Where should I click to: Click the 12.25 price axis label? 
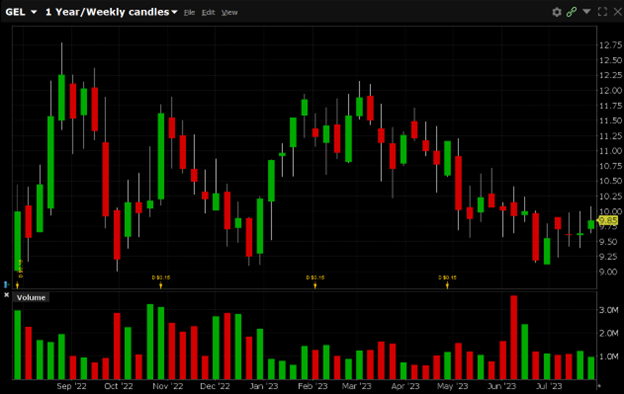tap(610, 75)
